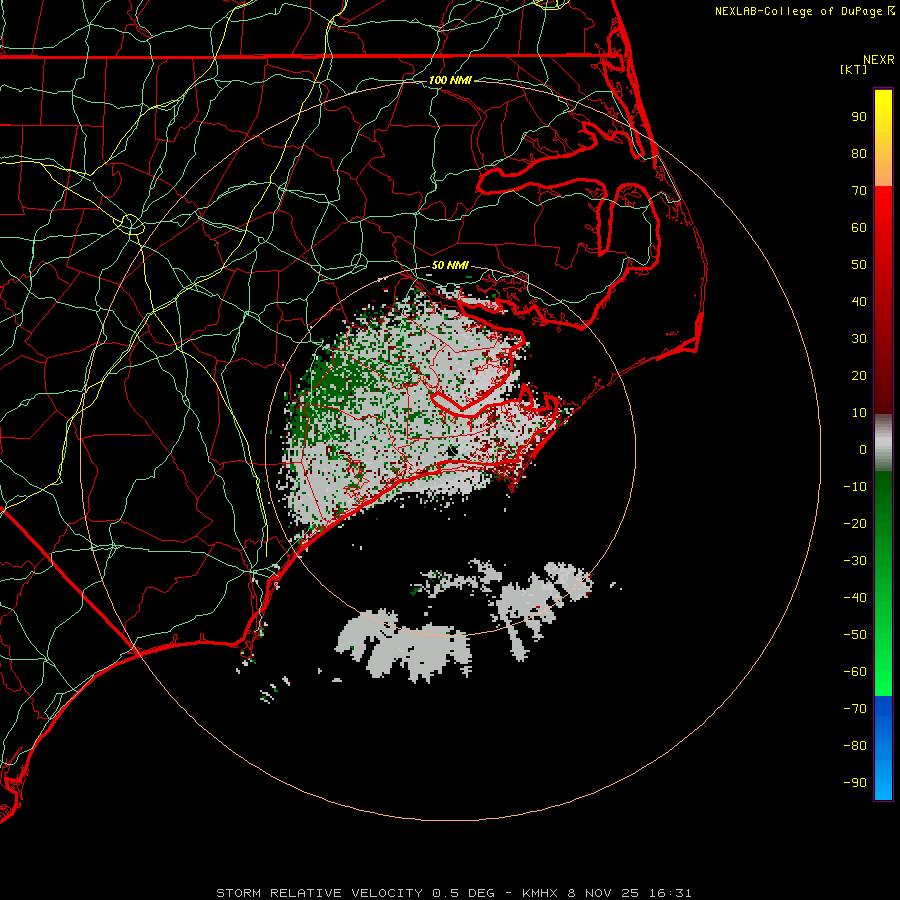900x900 pixels.
Task: Click the [KT] unit label
Action: 853,69
